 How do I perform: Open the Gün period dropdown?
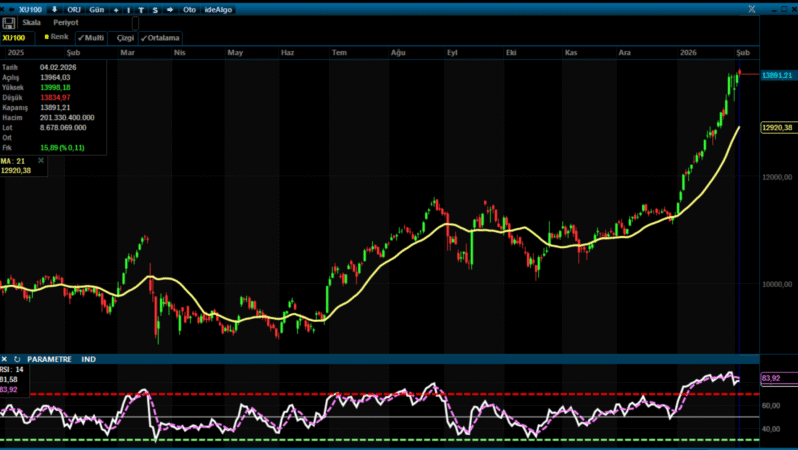96,8
